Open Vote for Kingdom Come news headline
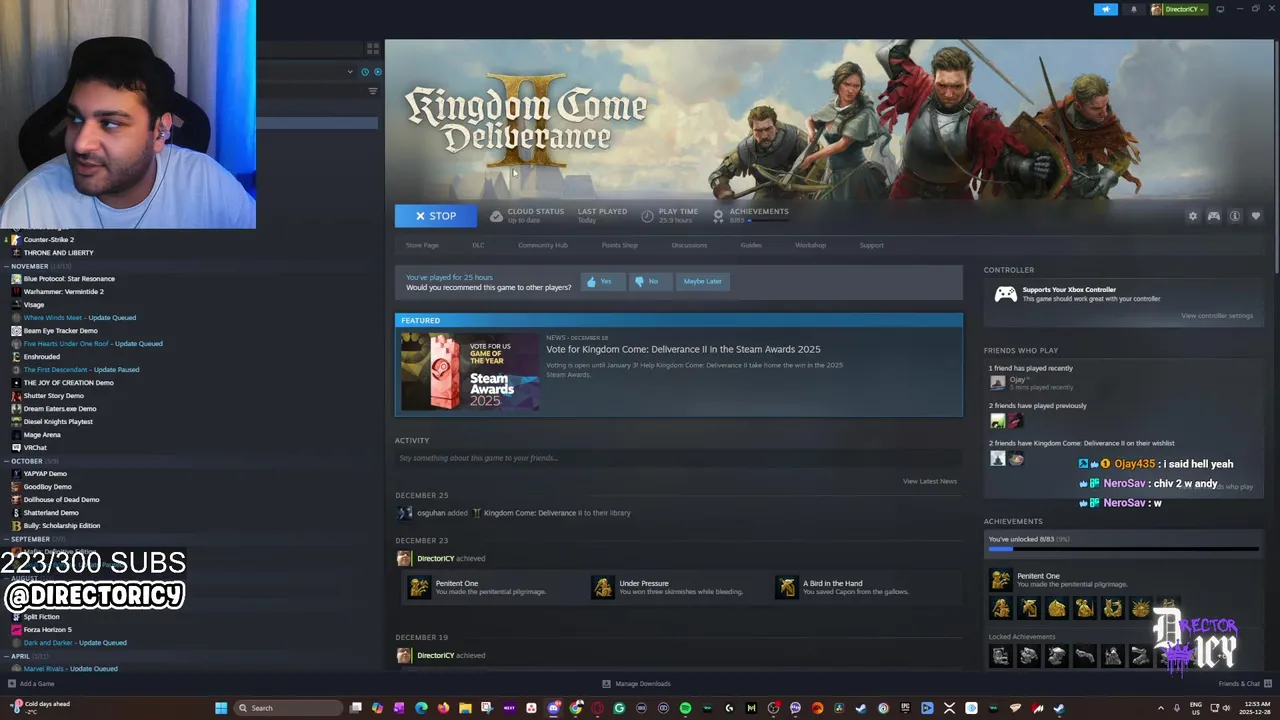This screenshot has width=1280, height=720. tap(683, 349)
